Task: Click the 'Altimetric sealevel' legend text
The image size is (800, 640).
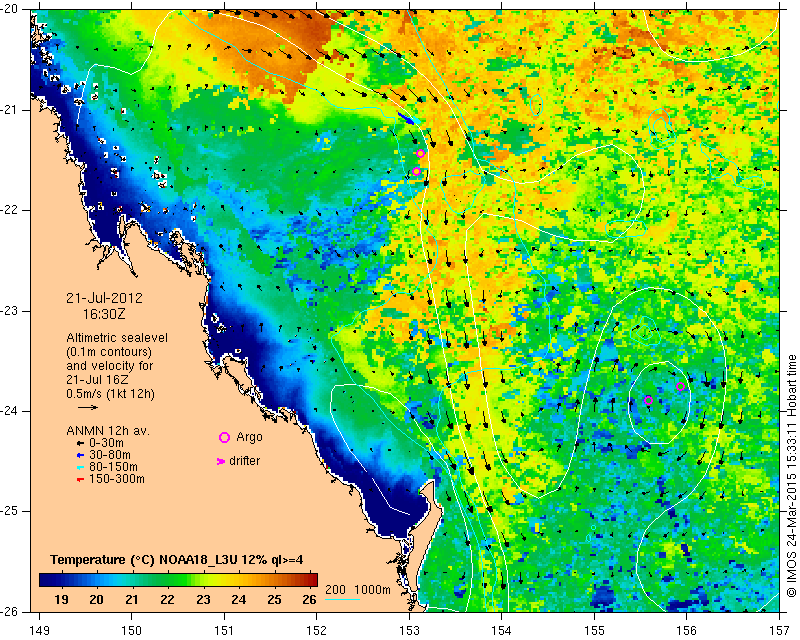Action: tap(117, 338)
